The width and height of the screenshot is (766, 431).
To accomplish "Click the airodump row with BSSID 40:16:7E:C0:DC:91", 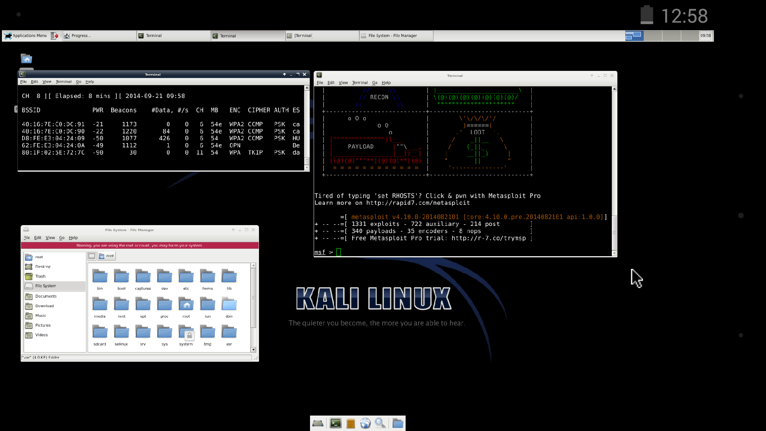I will (161, 124).
